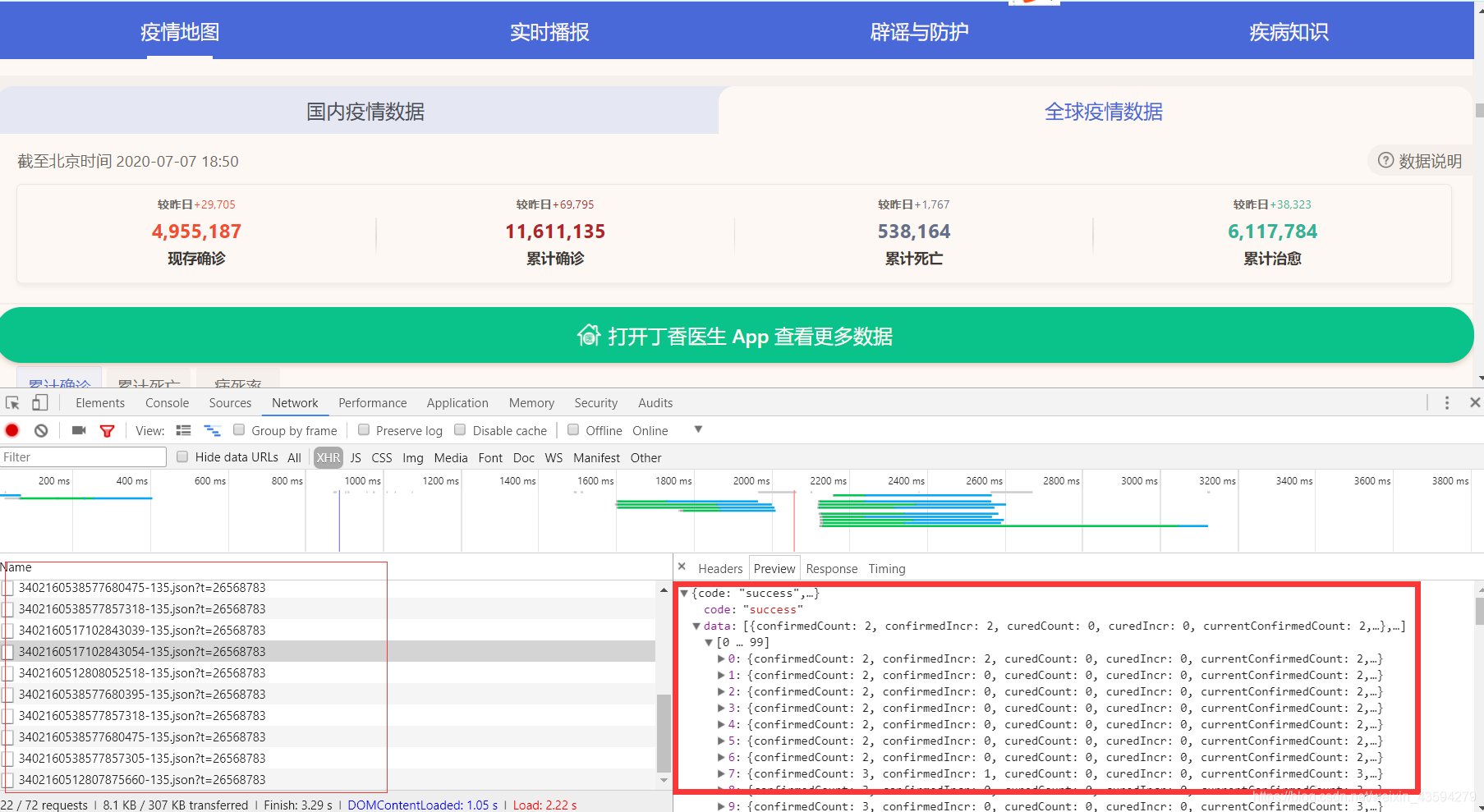Screen dimensions: 1484x812
Task: Clear the network log icon
Action: coord(41,430)
